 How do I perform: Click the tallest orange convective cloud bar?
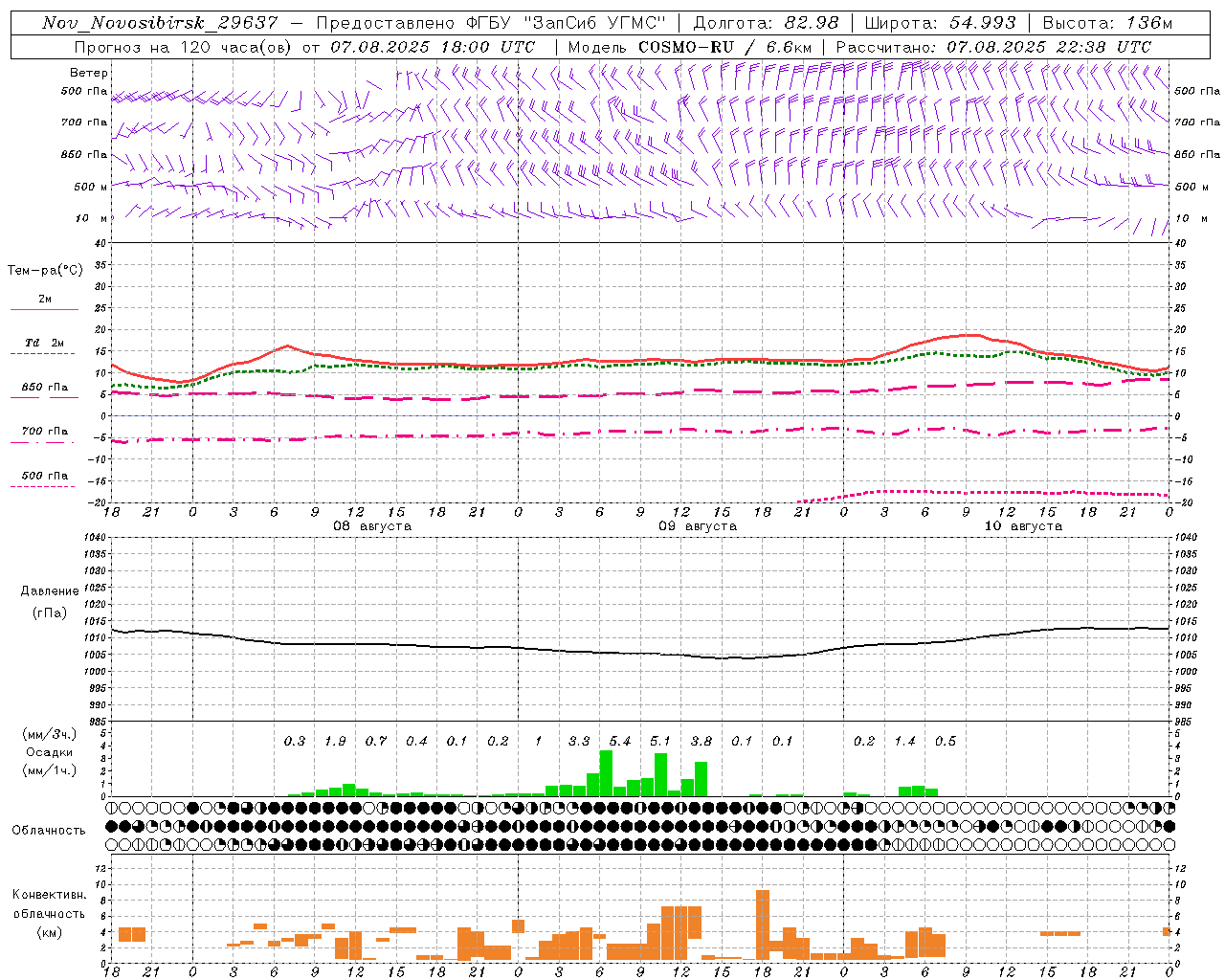pyautogui.click(x=763, y=924)
